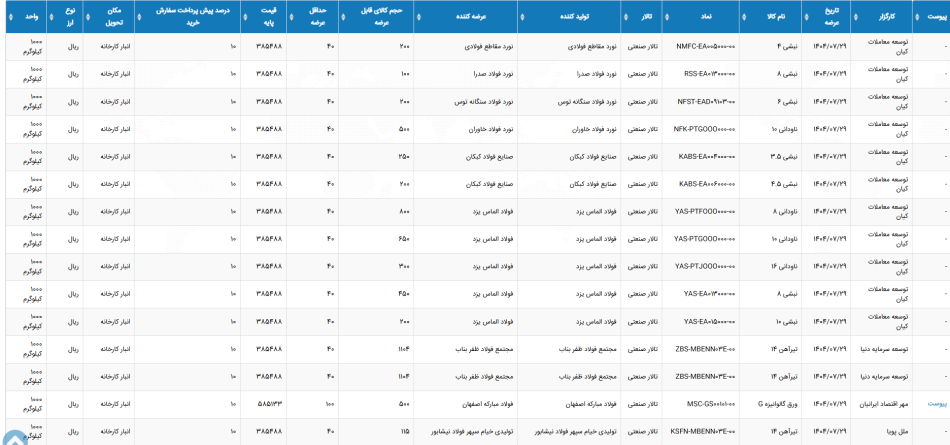950x445 pixels.
Task: Sort table by the پیوست column arrows
Action: [918, 16]
